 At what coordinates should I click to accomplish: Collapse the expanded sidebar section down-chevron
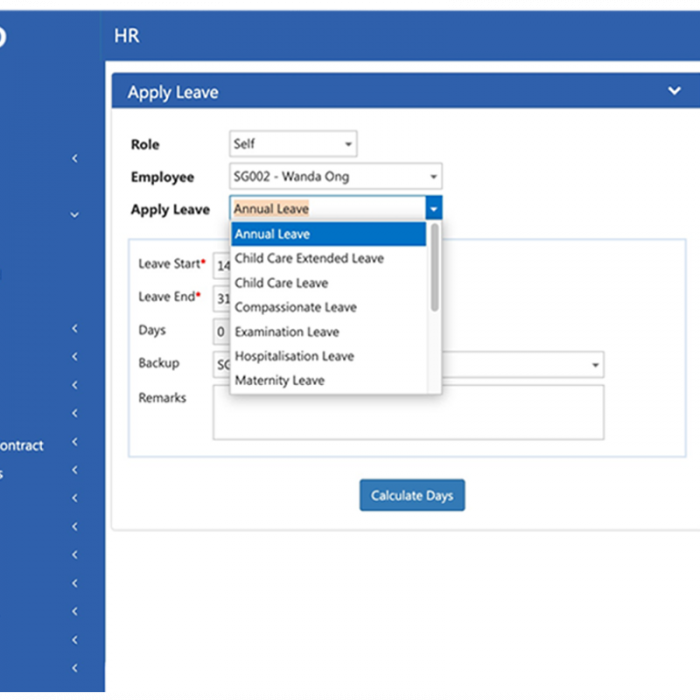click(75, 214)
